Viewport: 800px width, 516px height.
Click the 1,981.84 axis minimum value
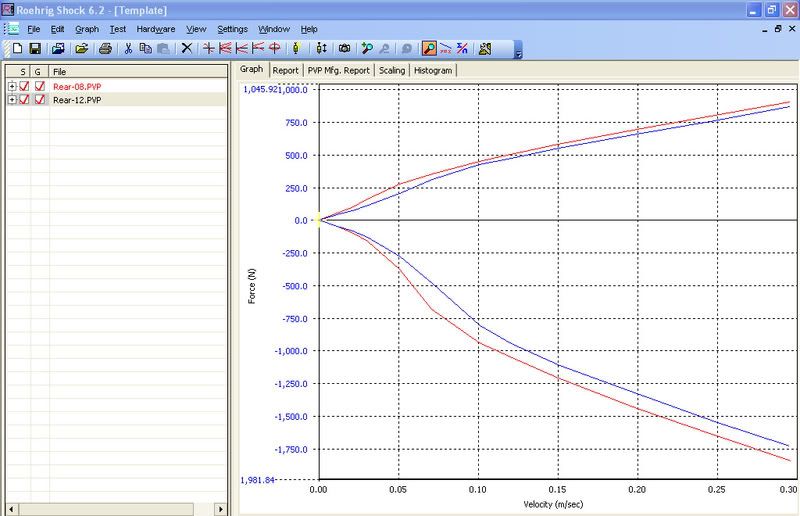(x=257, y=480)
